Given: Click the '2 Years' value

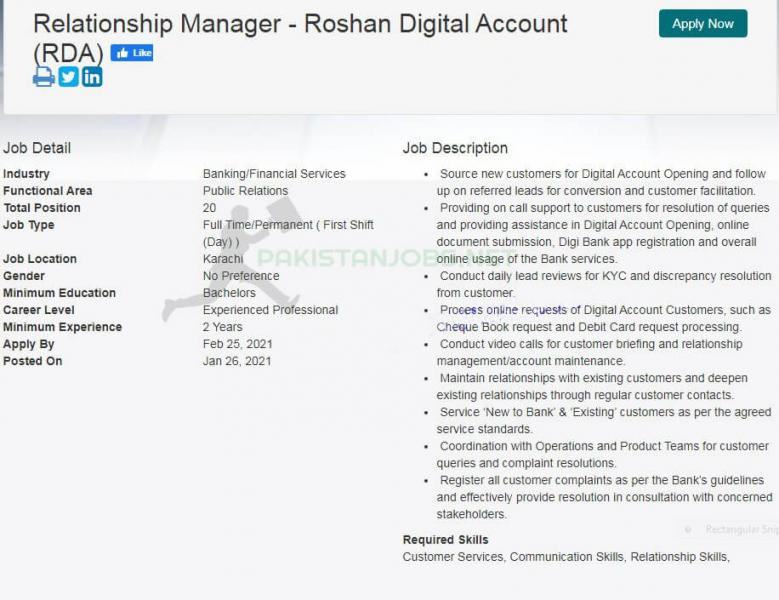Looking at the screenshot, I should 223,327.
